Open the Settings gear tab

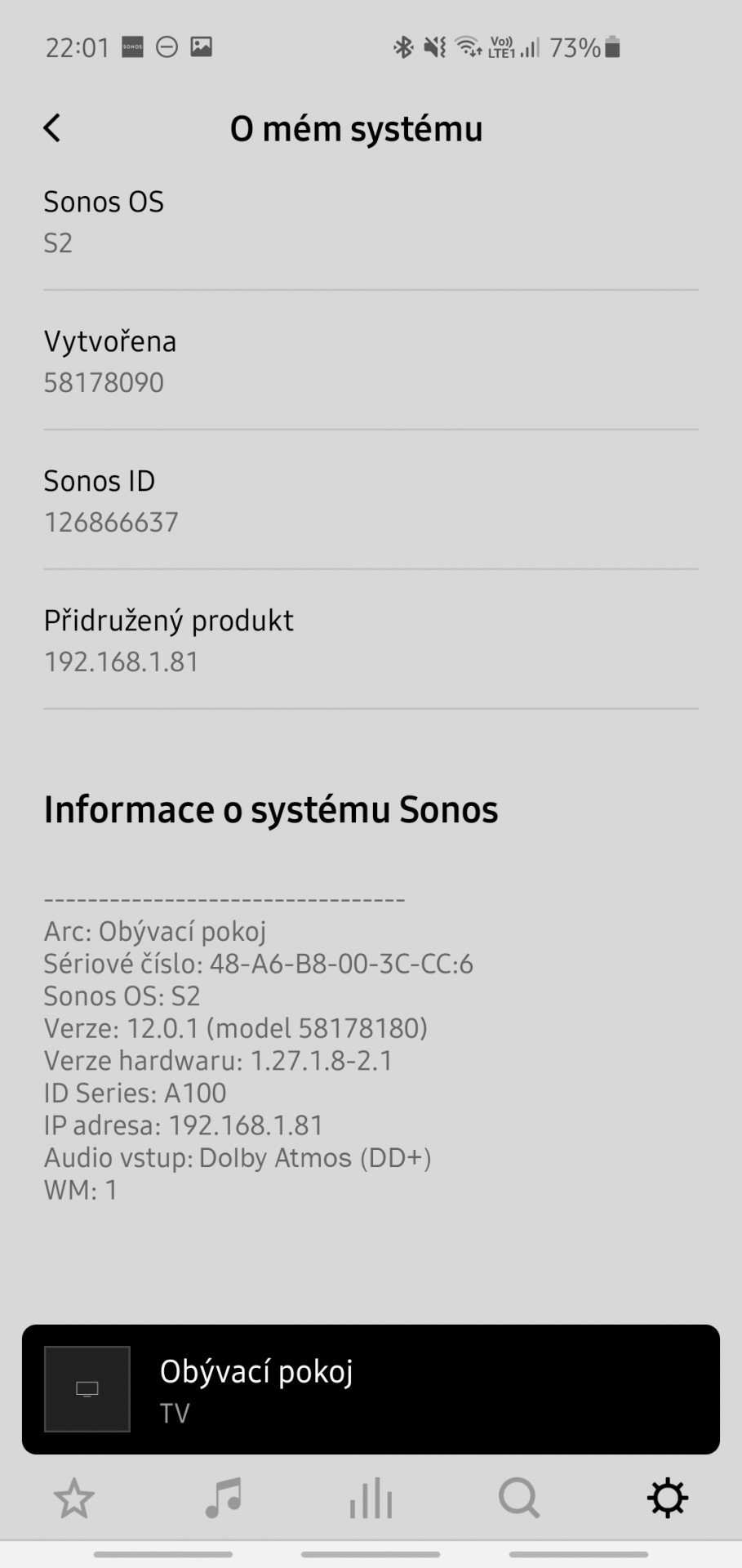click(668, 1499)
